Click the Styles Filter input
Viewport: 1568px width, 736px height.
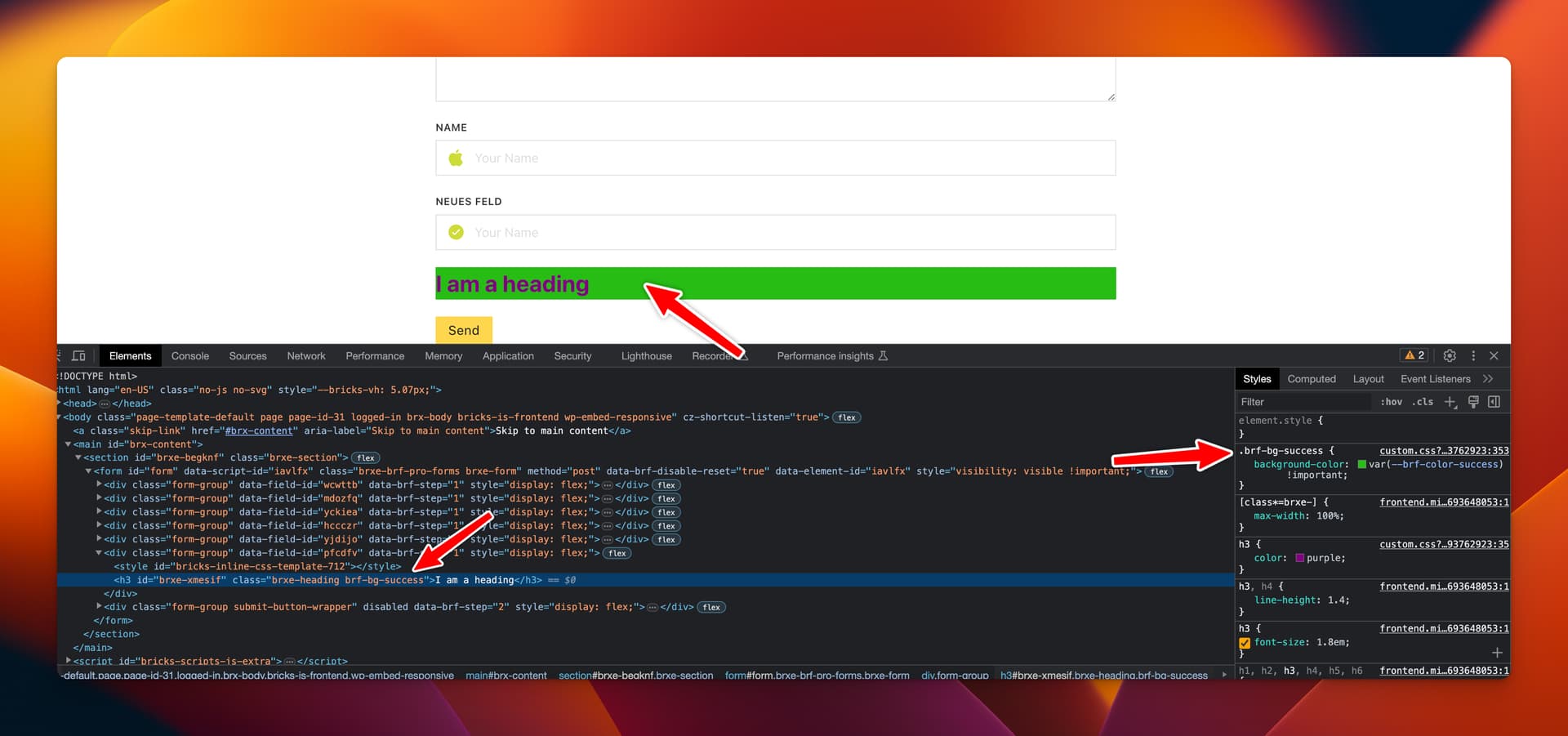[1304, 402]
